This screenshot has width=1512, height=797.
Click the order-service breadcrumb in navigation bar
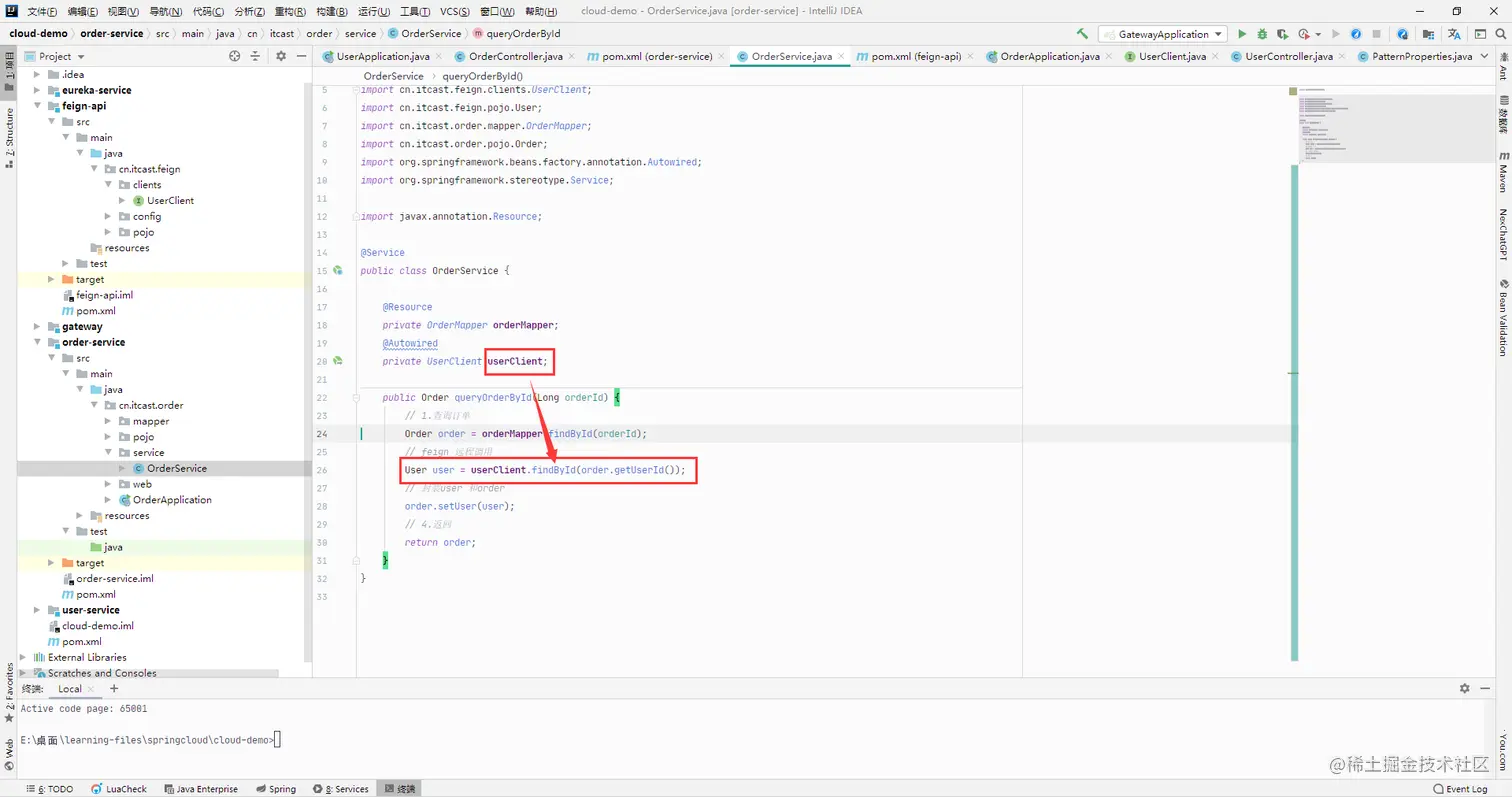(112, 34)
